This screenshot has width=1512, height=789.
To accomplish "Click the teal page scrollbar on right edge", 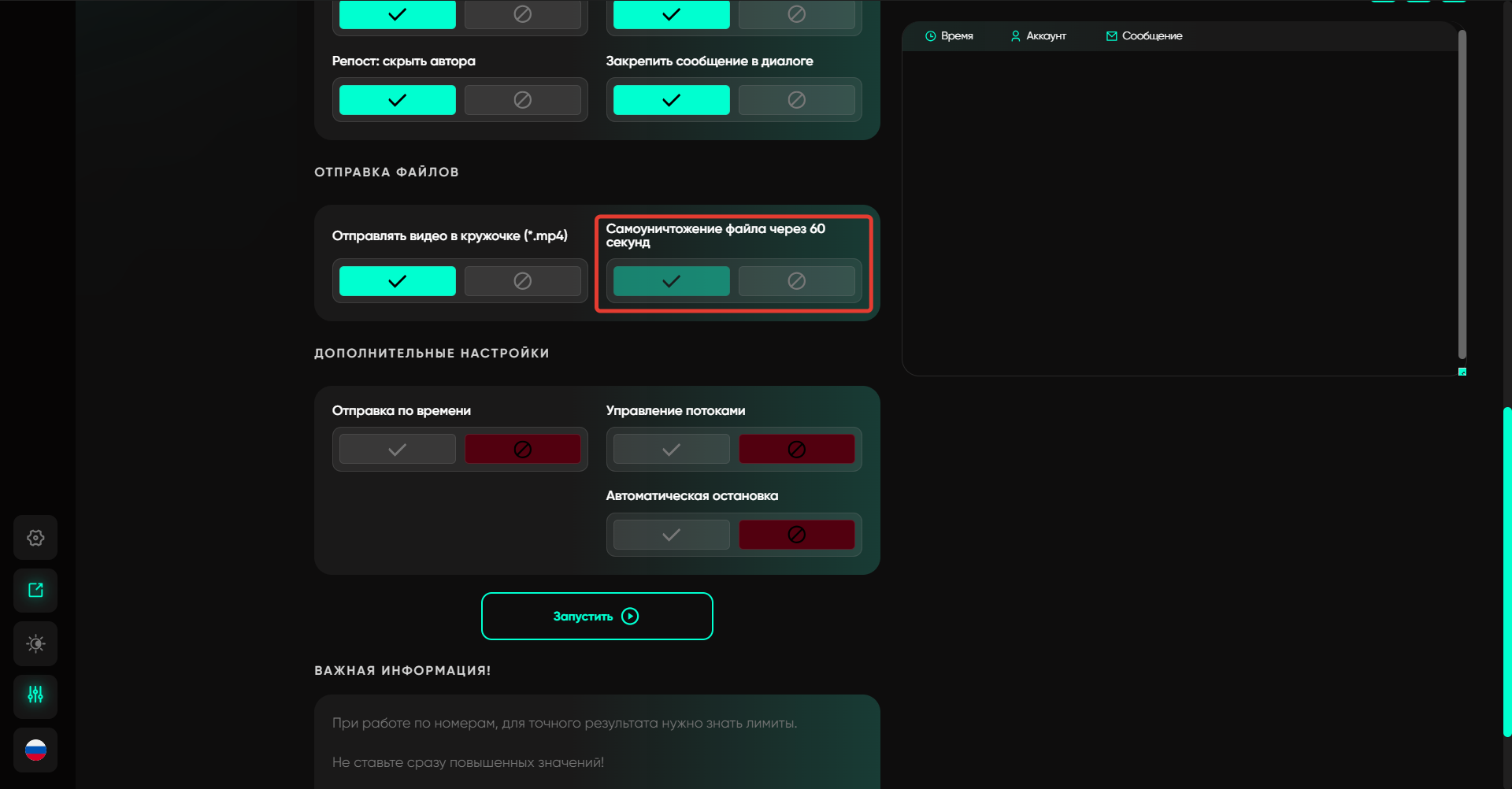I will tap(1507, 571).
